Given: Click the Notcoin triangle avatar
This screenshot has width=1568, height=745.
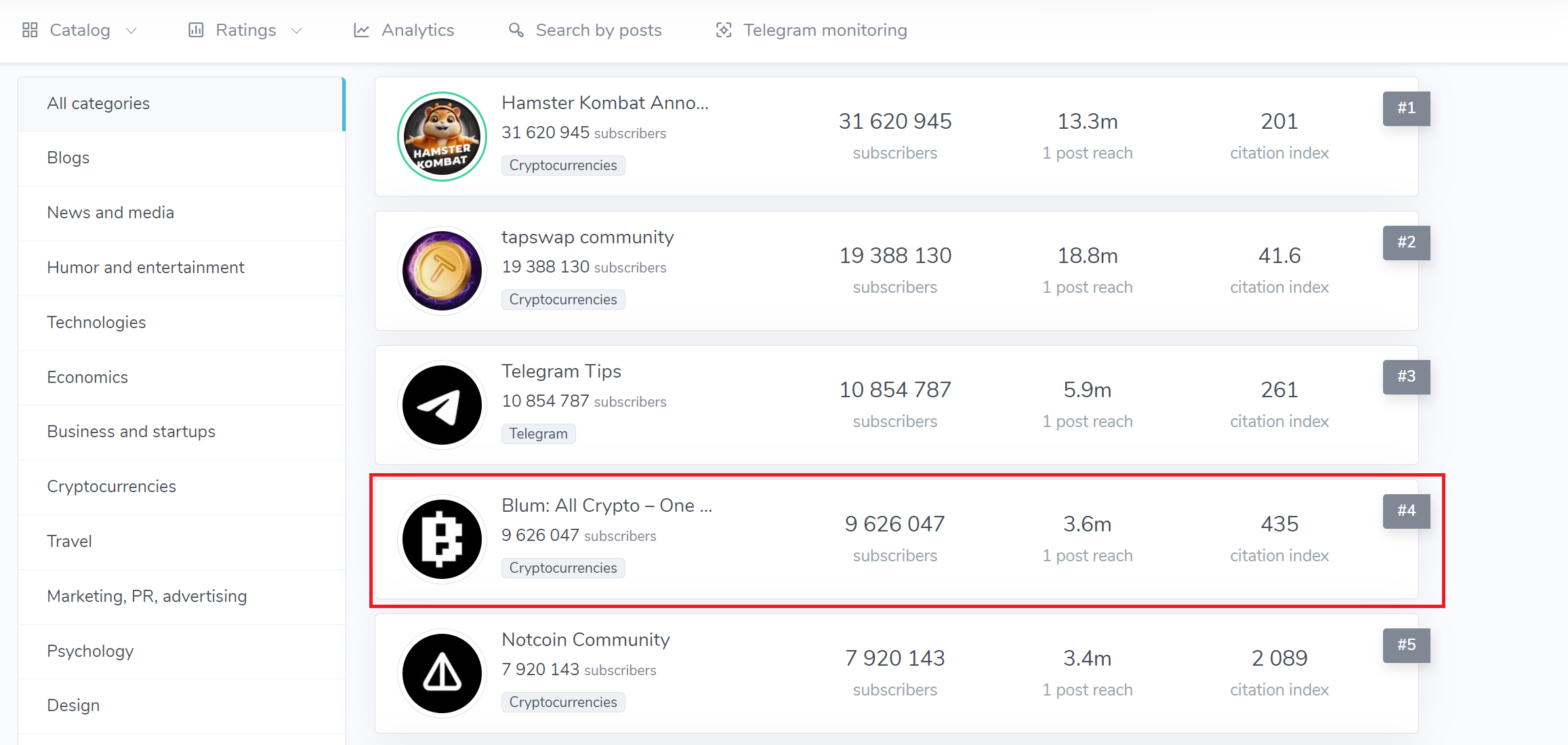Looking at the screenshot, I should coord(442,673).
